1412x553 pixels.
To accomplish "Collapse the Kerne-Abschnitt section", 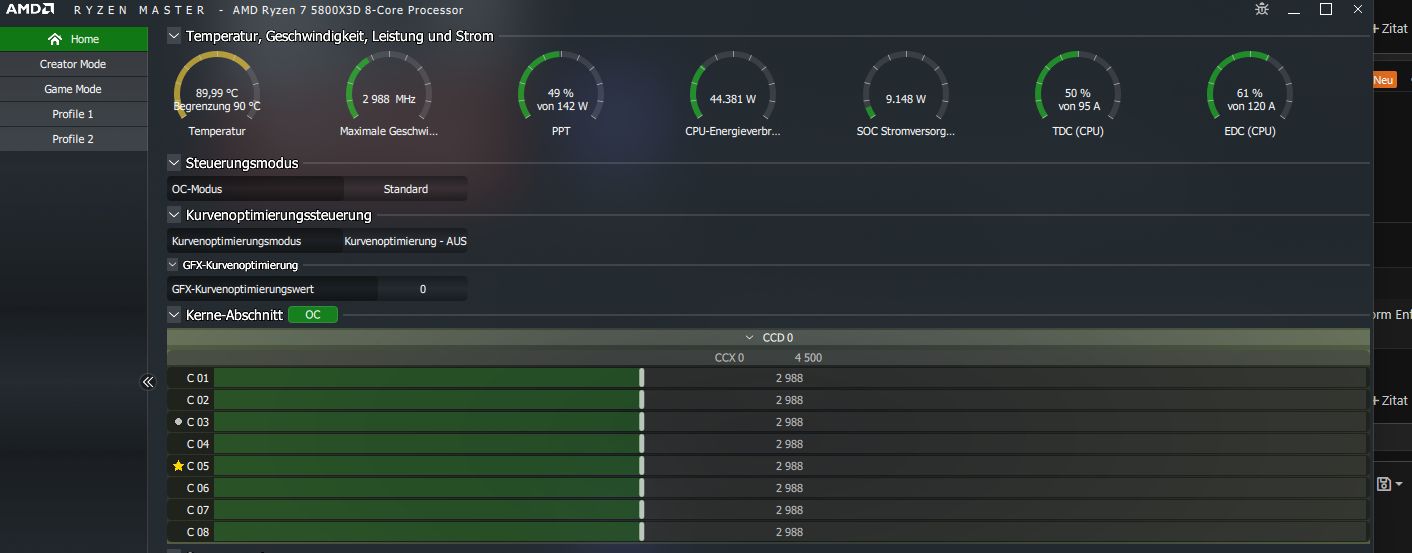I will tap(175, 315).
